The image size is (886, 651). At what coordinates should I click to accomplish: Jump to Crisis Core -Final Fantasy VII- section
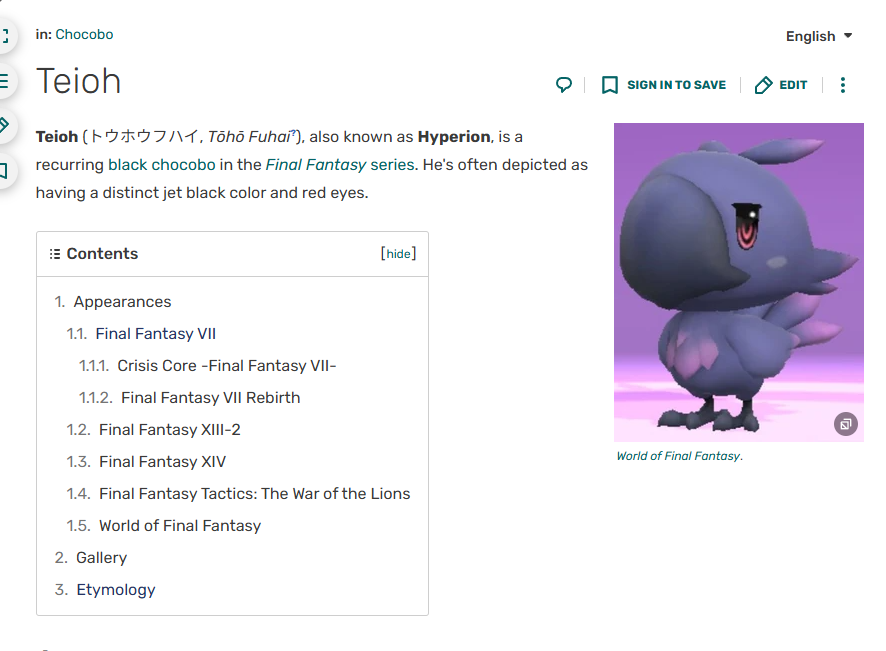[227, 366]
